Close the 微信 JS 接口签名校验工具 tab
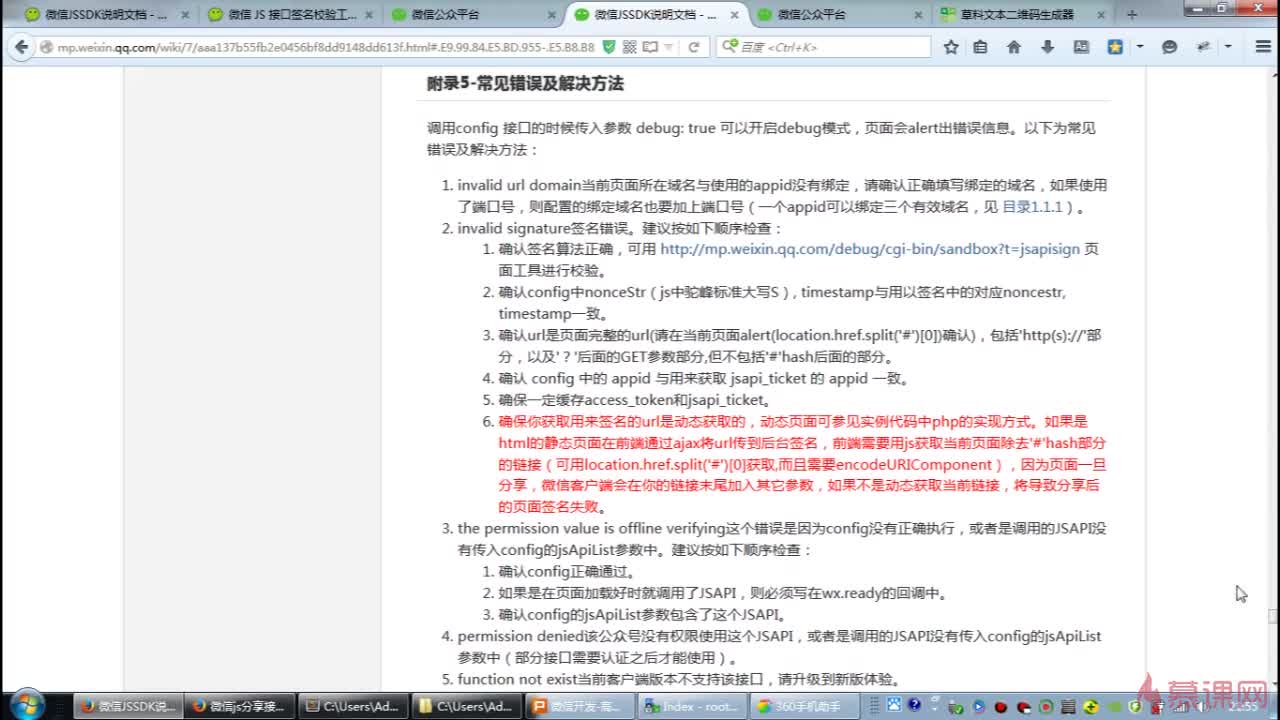 tap(367, 15)
